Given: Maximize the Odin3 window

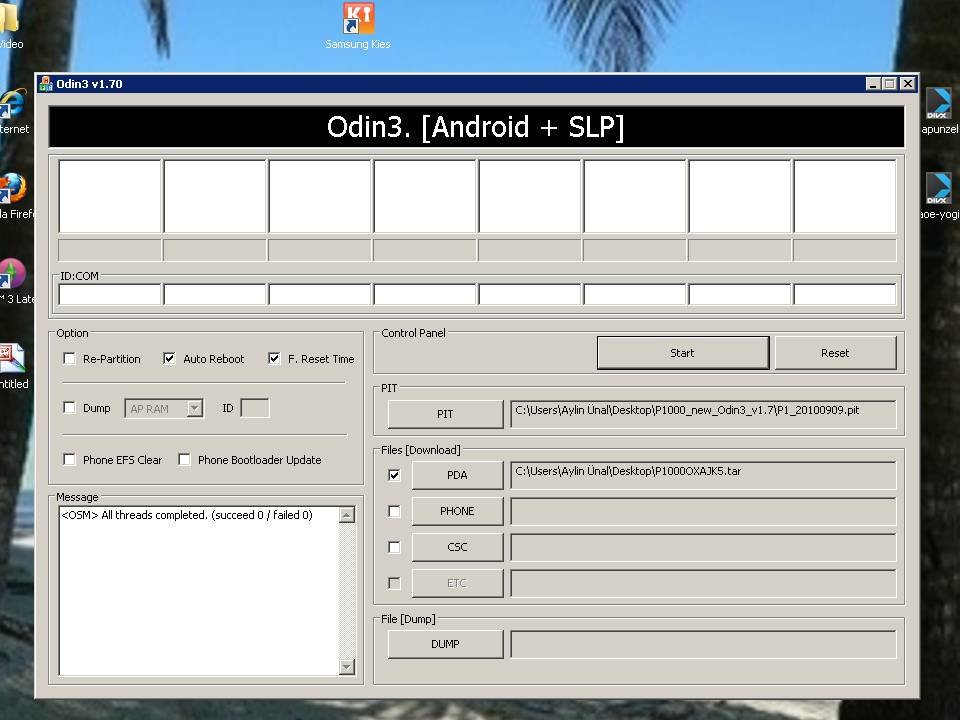Looking at the screenshot, I should (x=890, y=84).
